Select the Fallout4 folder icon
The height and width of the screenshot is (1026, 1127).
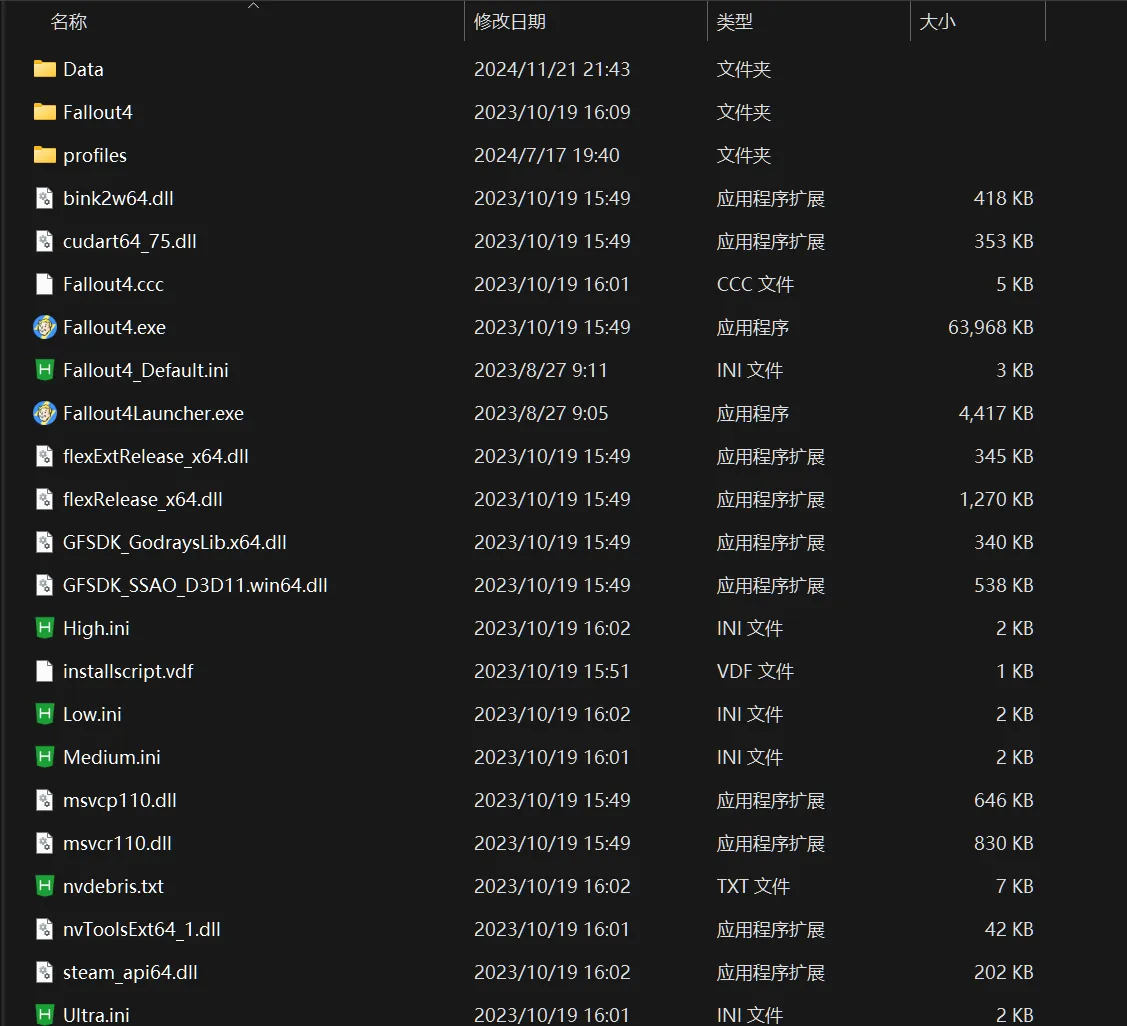[x=45, y=112]
